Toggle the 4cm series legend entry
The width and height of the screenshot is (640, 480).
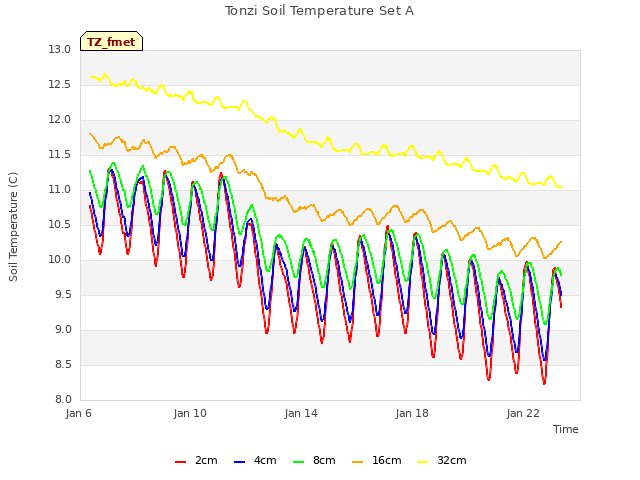[x=256, y=460]
